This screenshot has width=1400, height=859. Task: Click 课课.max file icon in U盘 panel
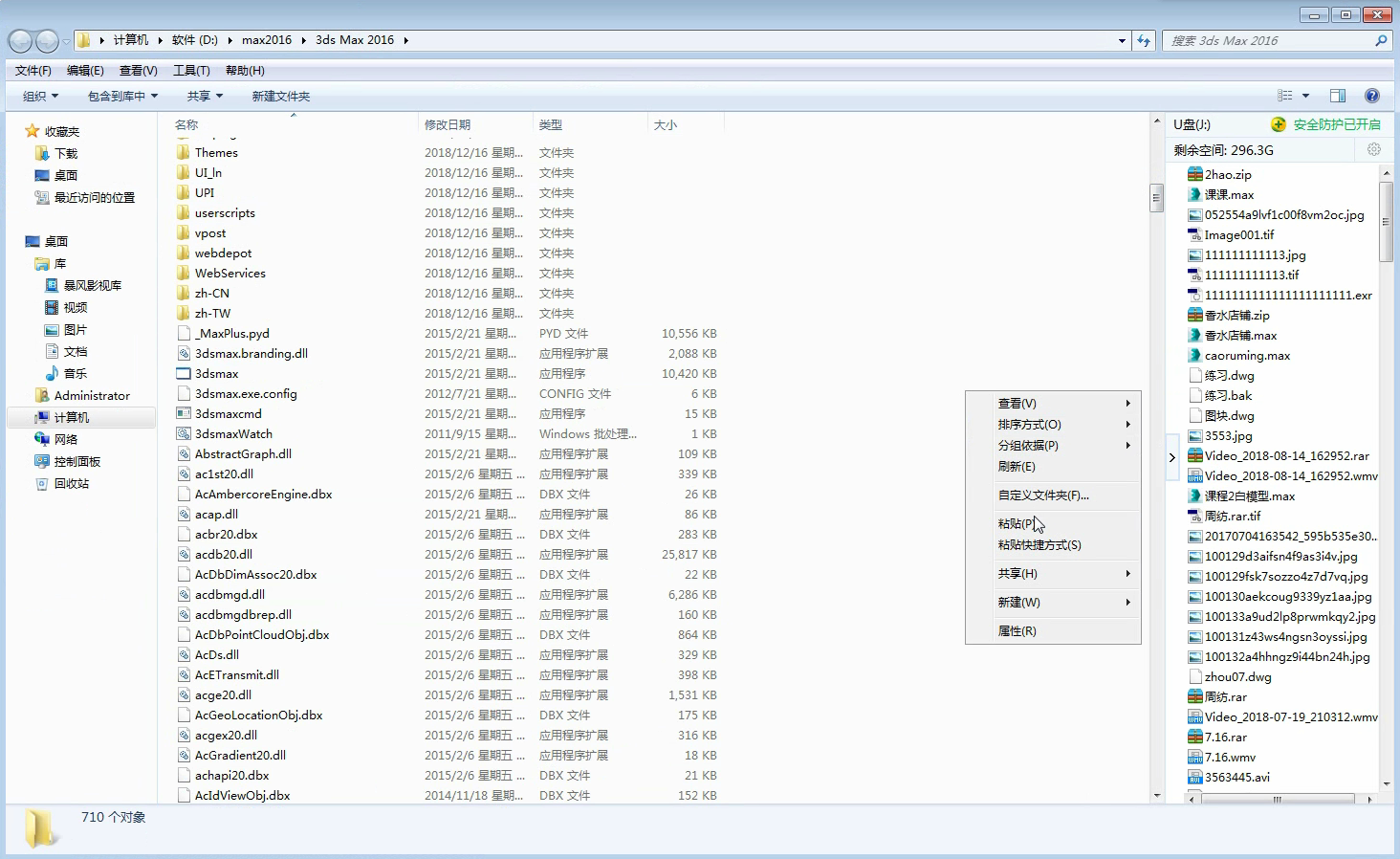(x=1194, y=194)
